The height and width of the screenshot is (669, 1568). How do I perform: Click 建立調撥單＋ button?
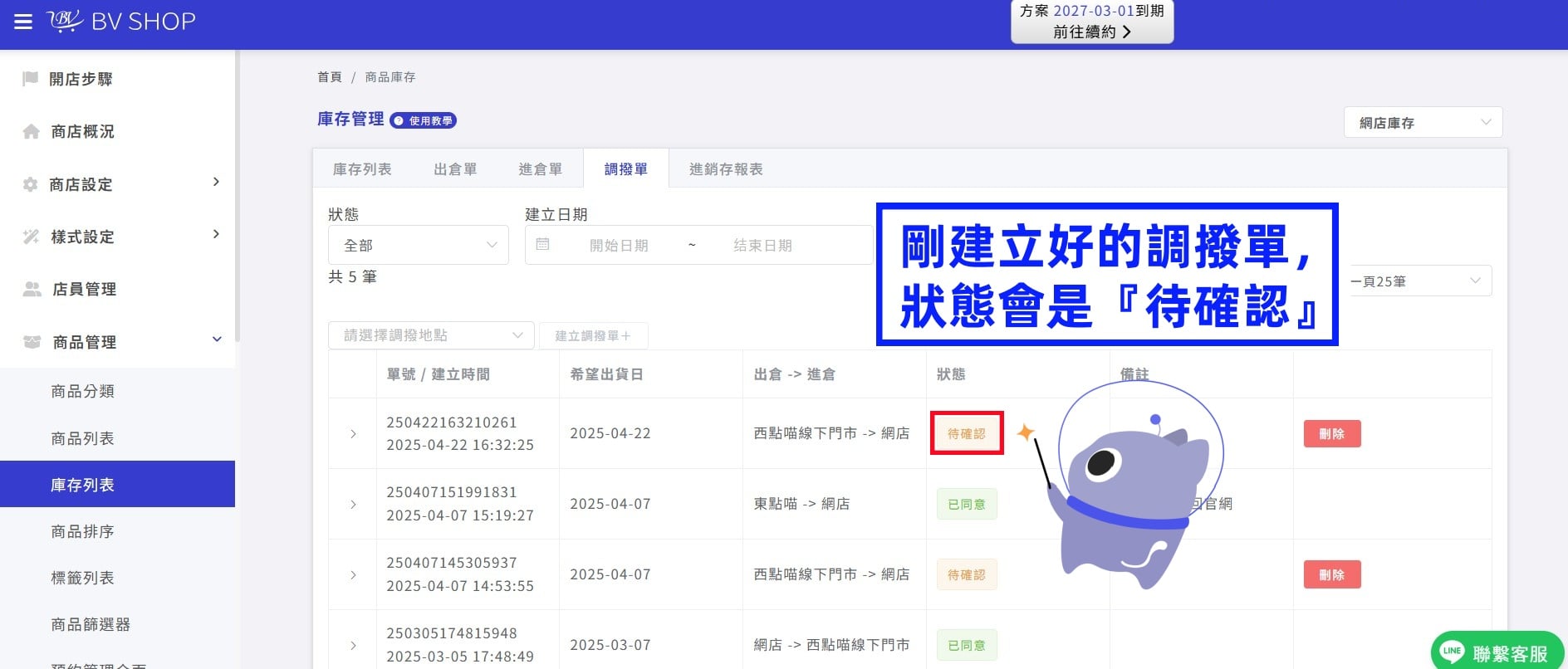tap(593, 335)
